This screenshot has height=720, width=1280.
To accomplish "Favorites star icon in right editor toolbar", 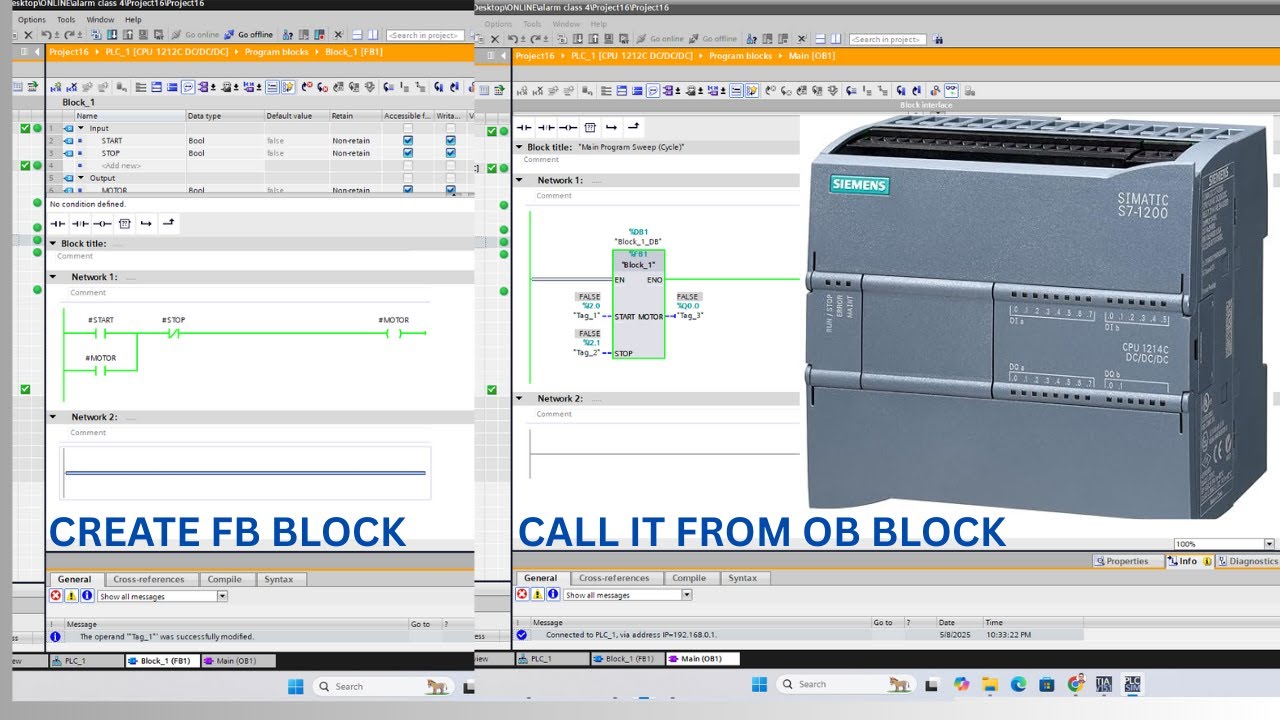I will (752, 90).
